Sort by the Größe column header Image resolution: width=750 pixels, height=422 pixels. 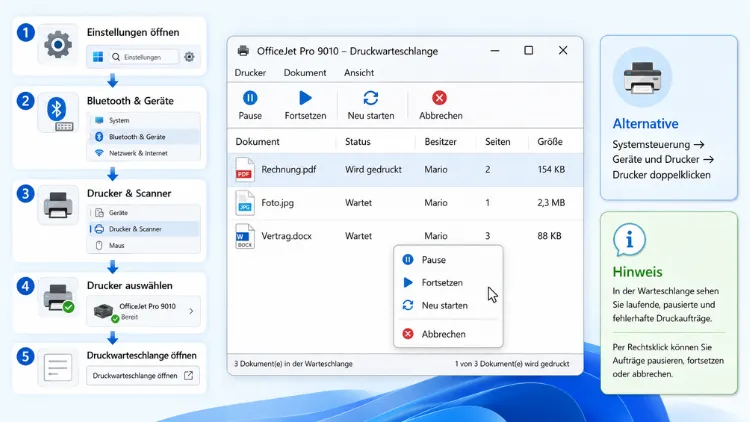(x=550, y=142)
